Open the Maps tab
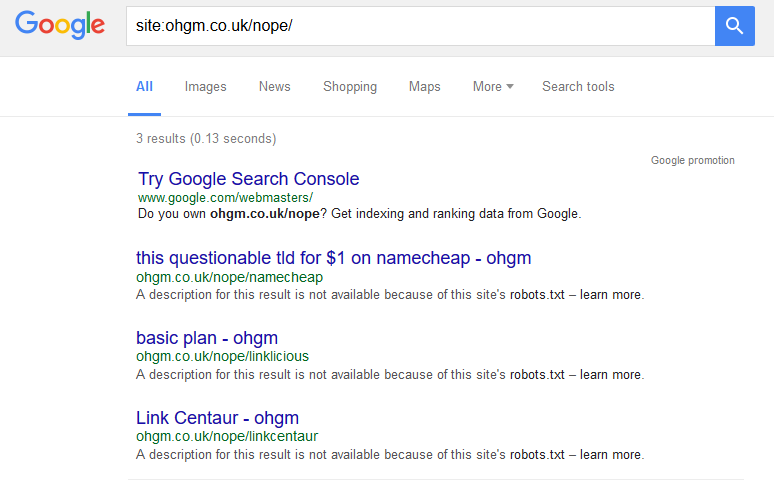This screenshot has height=490, width=774. [425, 87]
